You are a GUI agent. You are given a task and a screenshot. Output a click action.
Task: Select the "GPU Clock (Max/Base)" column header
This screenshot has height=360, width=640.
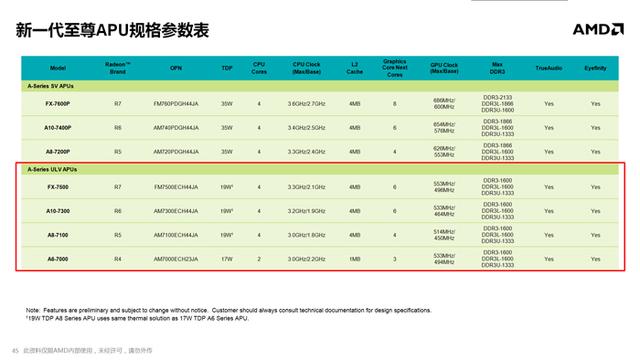click(444, 68)
